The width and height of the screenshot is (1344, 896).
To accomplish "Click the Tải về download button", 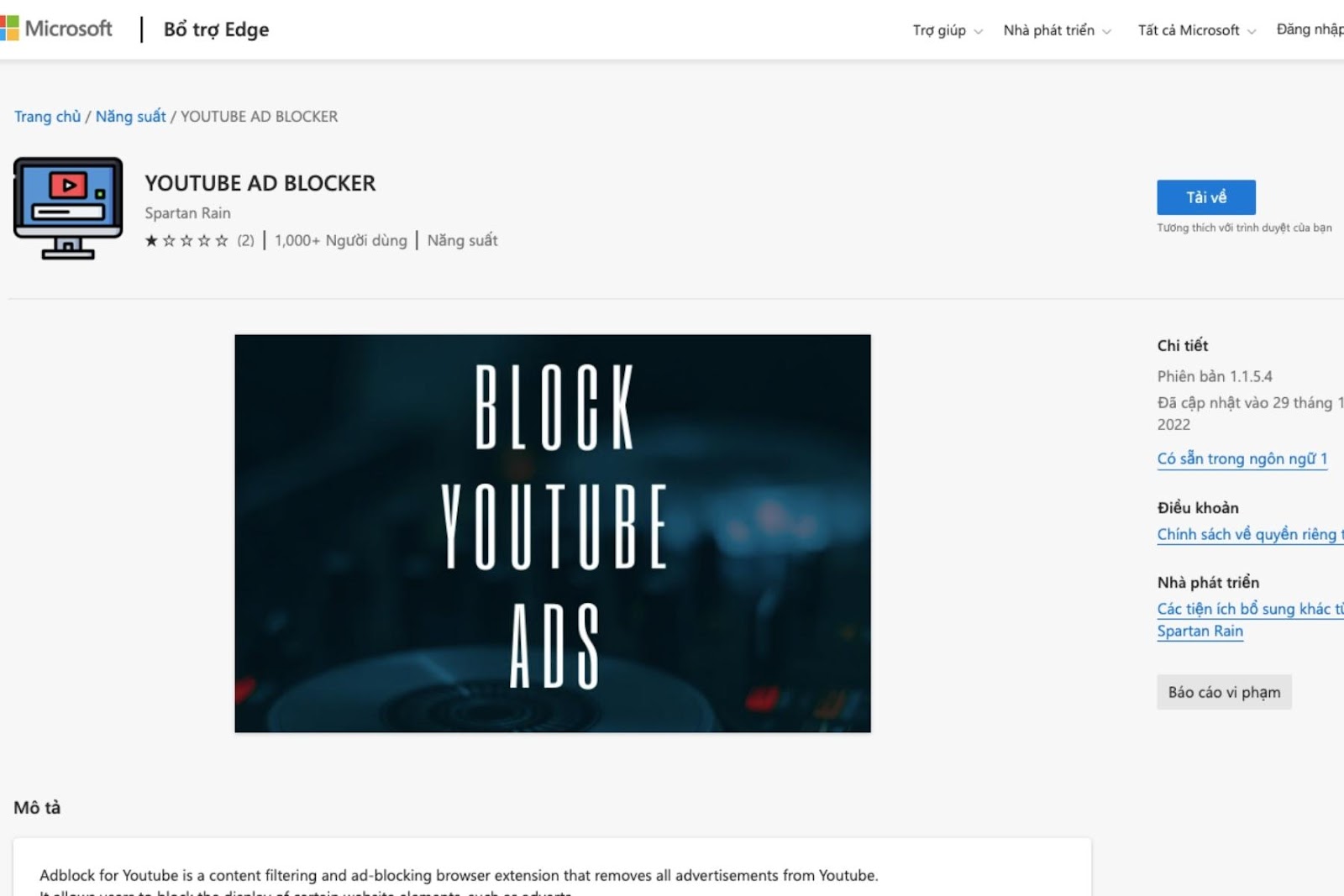I will tap(1206, 197).
